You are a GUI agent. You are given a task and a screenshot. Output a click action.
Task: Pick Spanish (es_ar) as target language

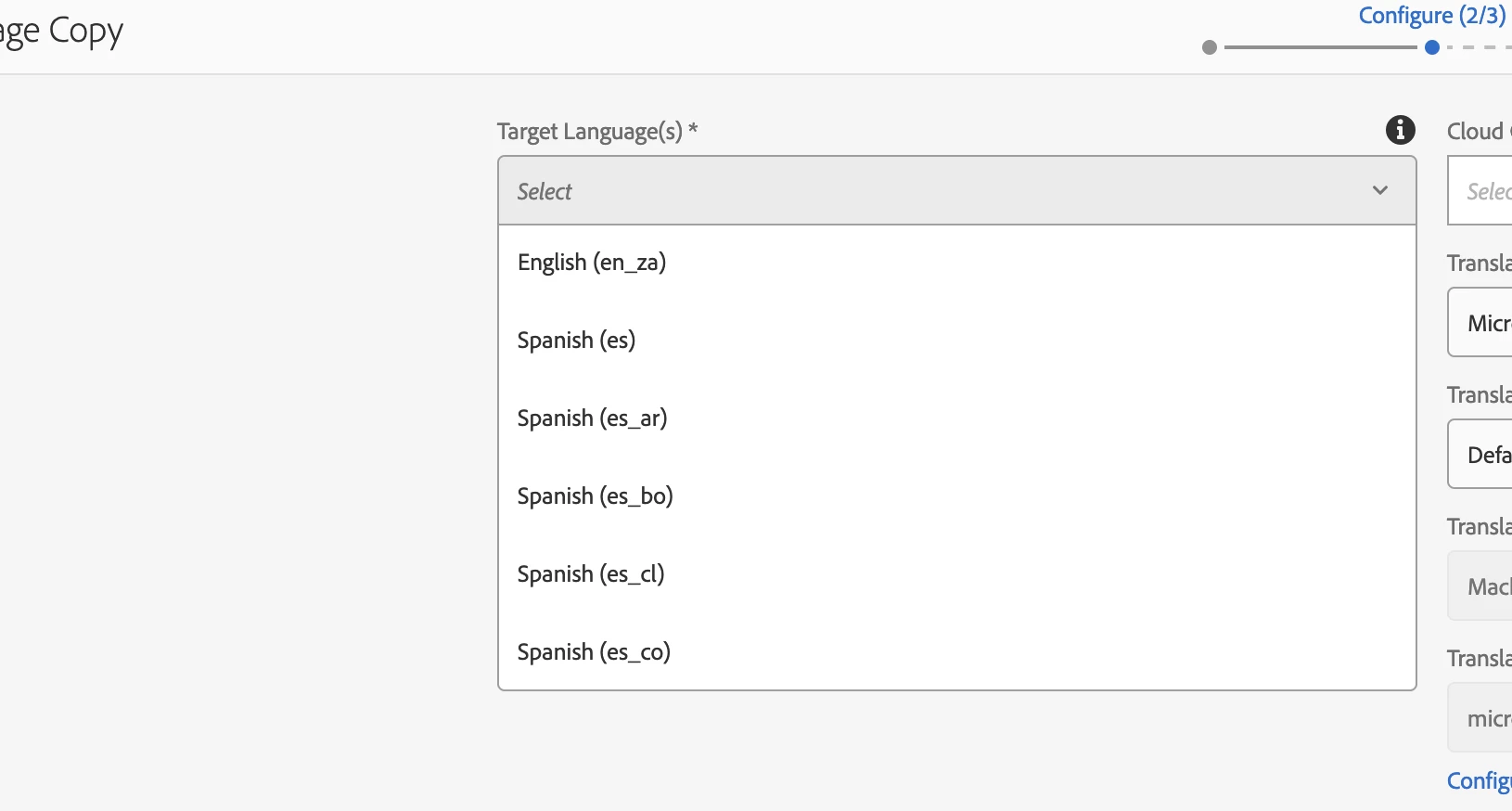click(592, 418)
